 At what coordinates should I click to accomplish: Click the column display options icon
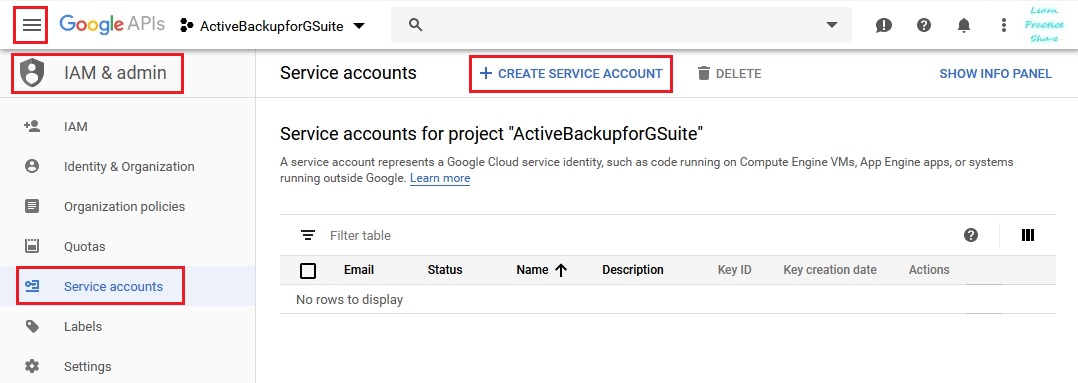click(x=1028, y=235)
